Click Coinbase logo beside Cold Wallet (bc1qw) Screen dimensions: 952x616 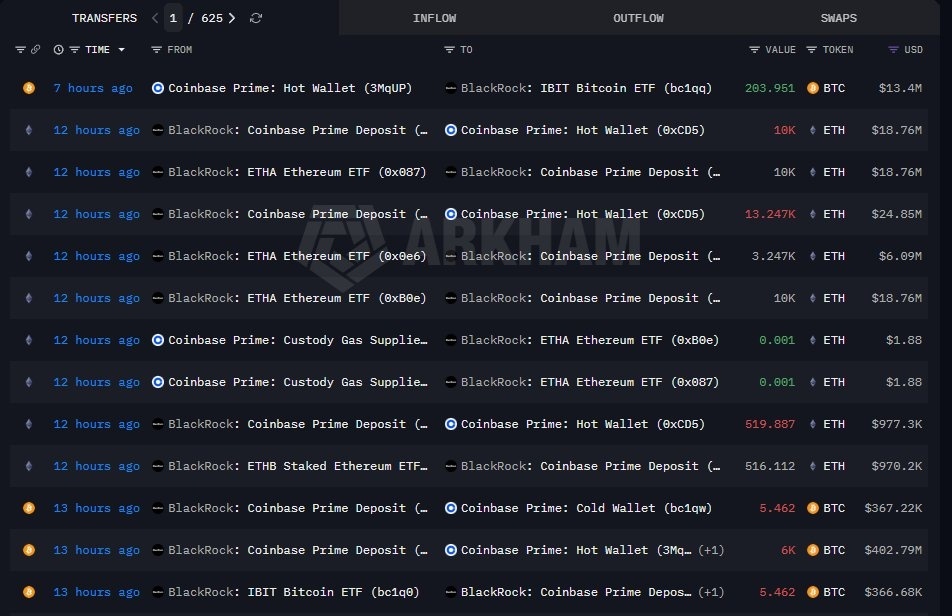pos(450,508)
